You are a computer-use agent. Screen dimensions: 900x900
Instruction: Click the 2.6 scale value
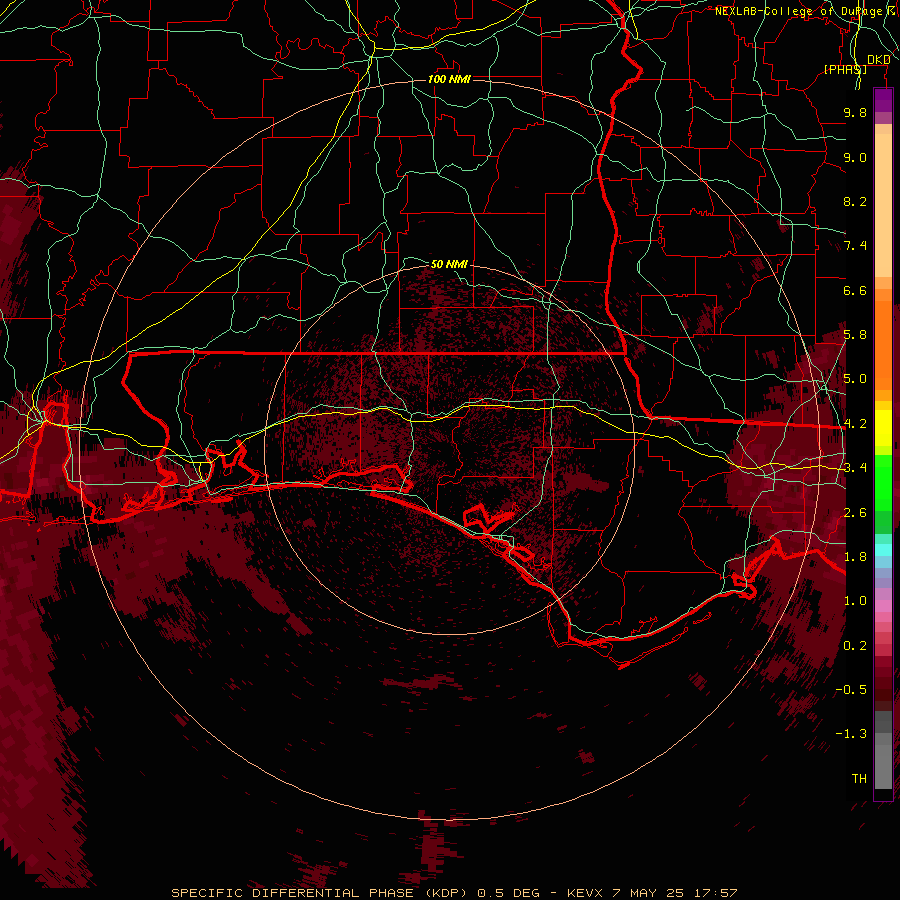(855, 513)
